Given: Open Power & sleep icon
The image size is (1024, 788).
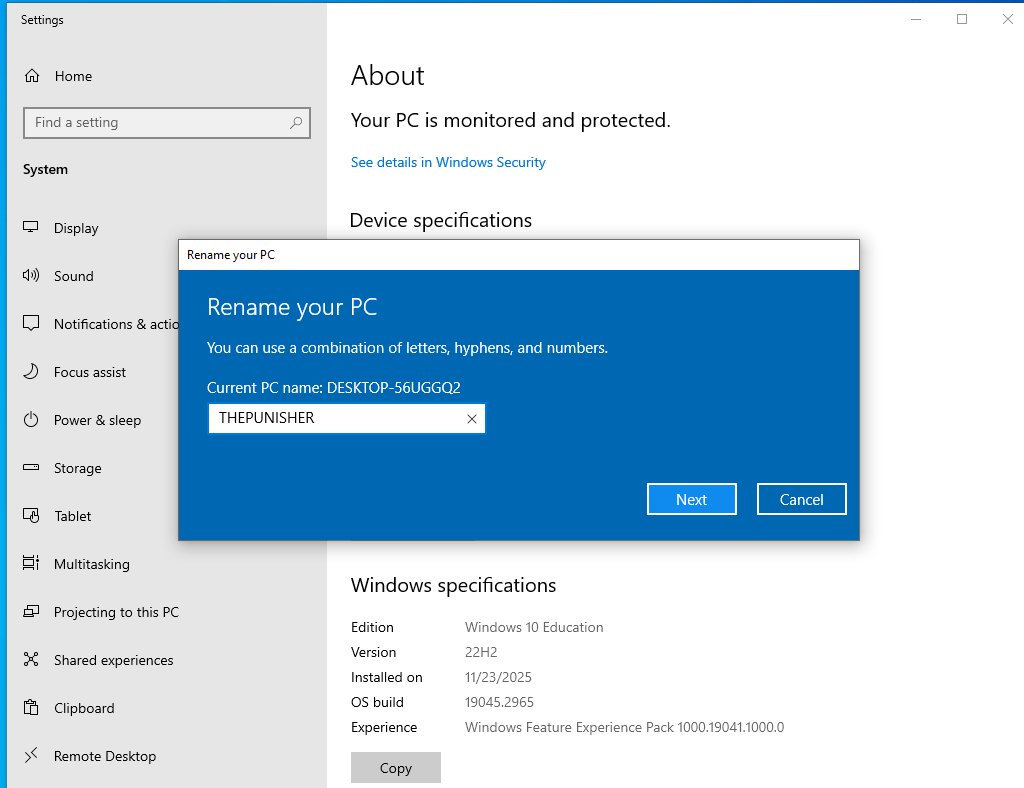Looking at the screenshot, I should coord(31,420).
